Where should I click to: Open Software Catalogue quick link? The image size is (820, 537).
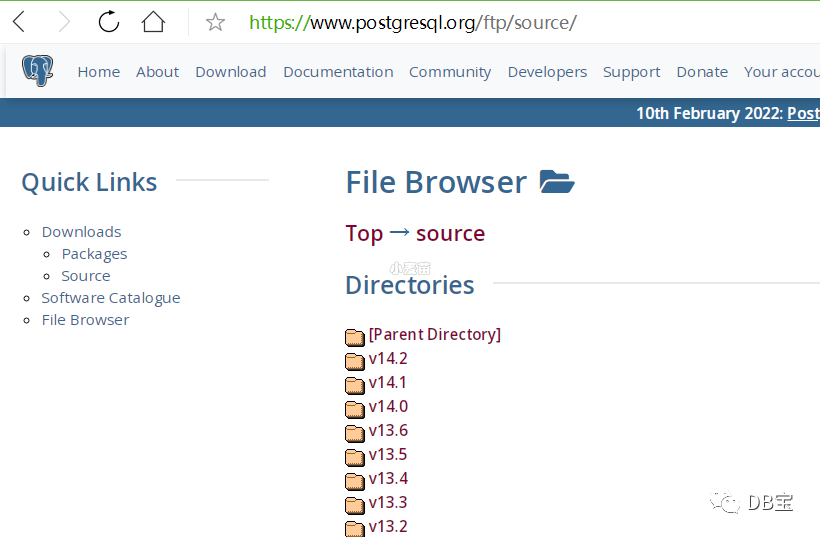[111, 298]
